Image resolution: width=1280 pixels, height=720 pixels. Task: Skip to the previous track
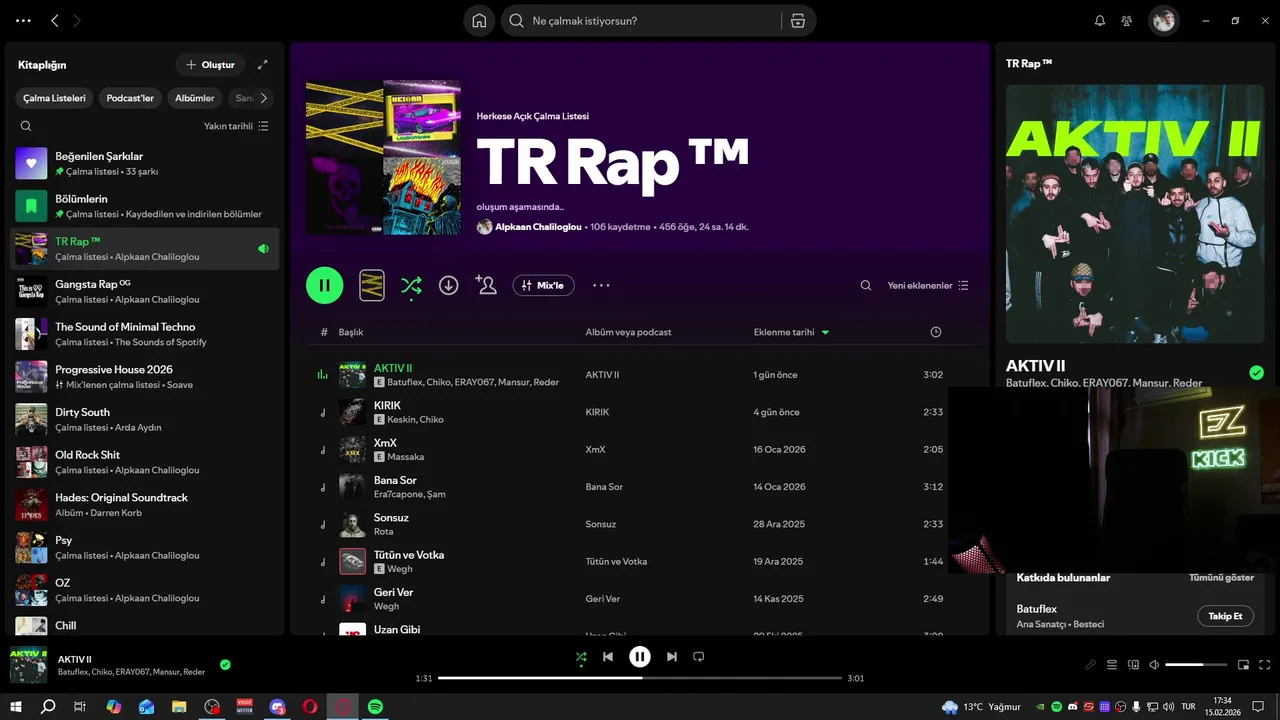pyautogui.click(x=608, y=657)
